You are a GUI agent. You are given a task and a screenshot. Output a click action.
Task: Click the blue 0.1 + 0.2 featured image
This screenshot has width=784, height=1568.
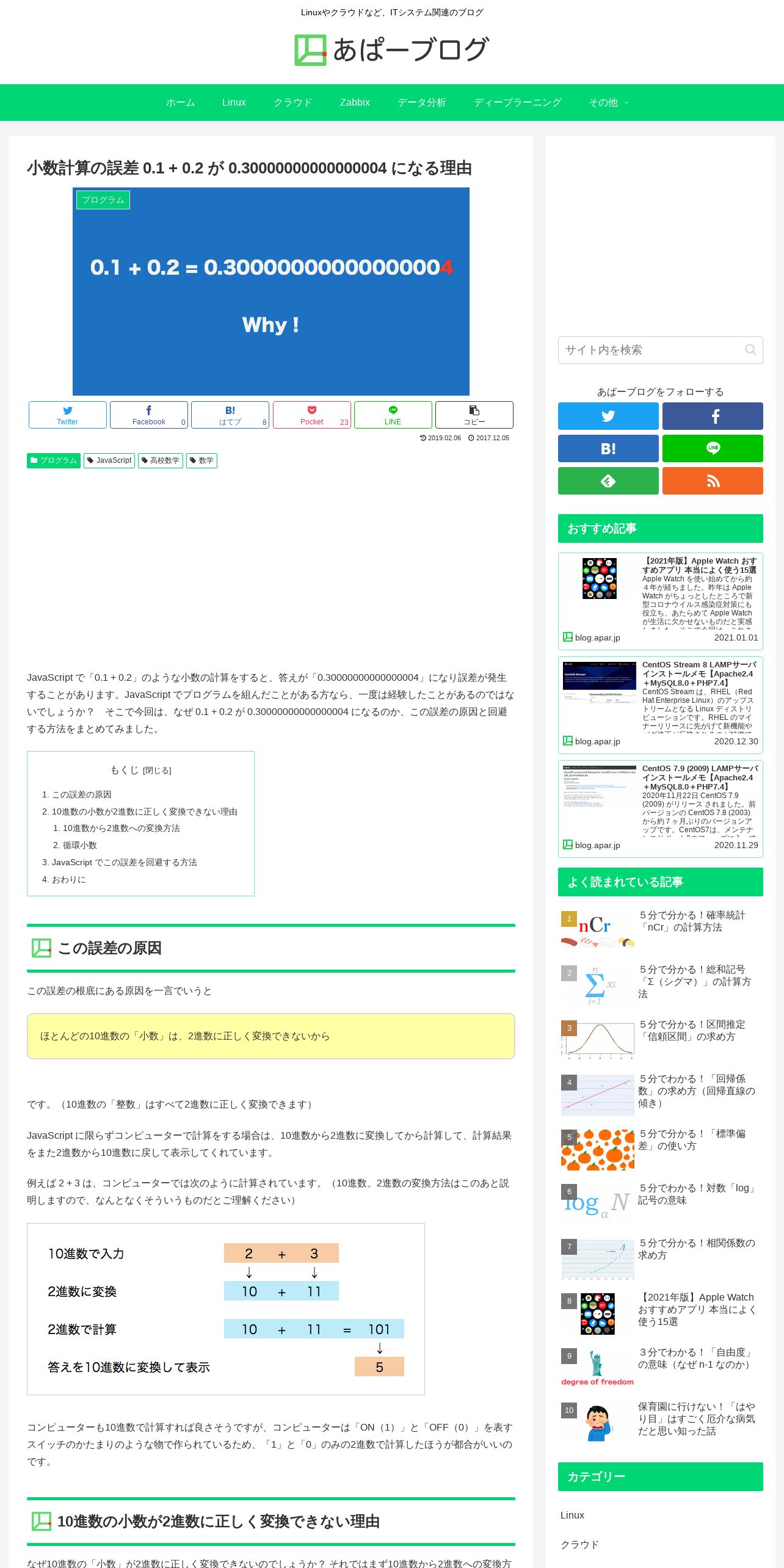point(271,291)
